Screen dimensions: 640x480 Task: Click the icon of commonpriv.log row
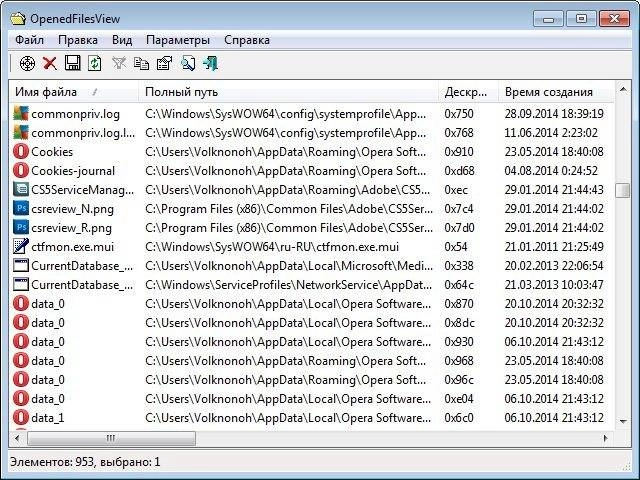tap(21, 113)
